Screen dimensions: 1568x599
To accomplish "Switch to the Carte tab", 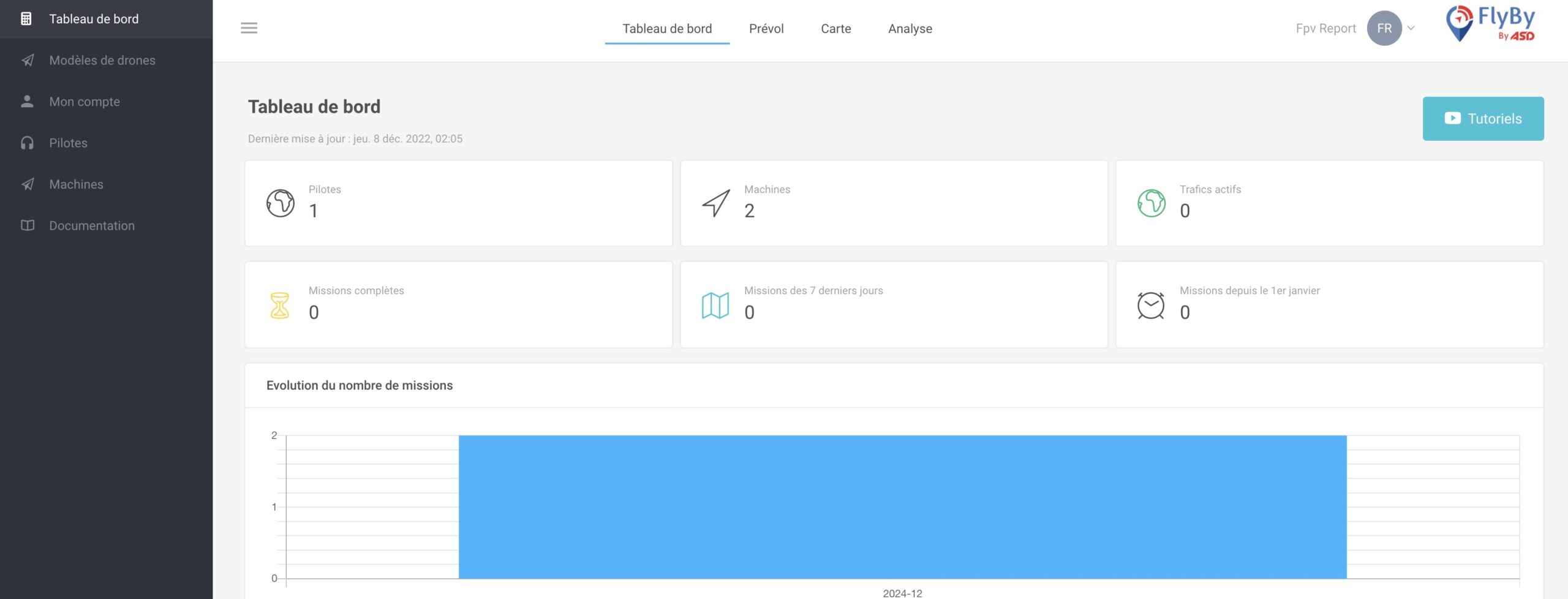I will (835, 29).
